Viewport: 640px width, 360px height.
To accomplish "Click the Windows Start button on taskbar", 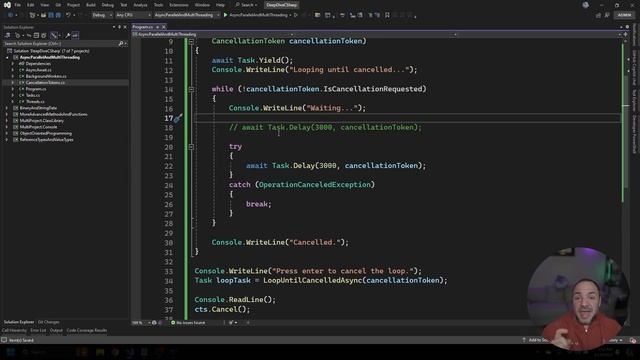I will point(11,352).
